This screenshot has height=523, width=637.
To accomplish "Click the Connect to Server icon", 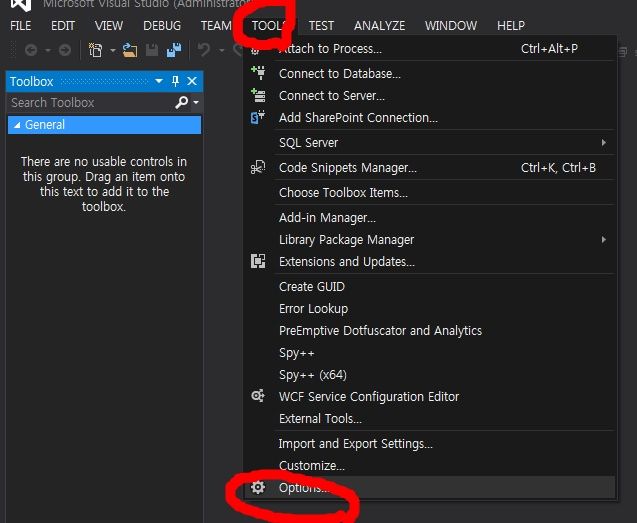I will (x=258, y=95).
